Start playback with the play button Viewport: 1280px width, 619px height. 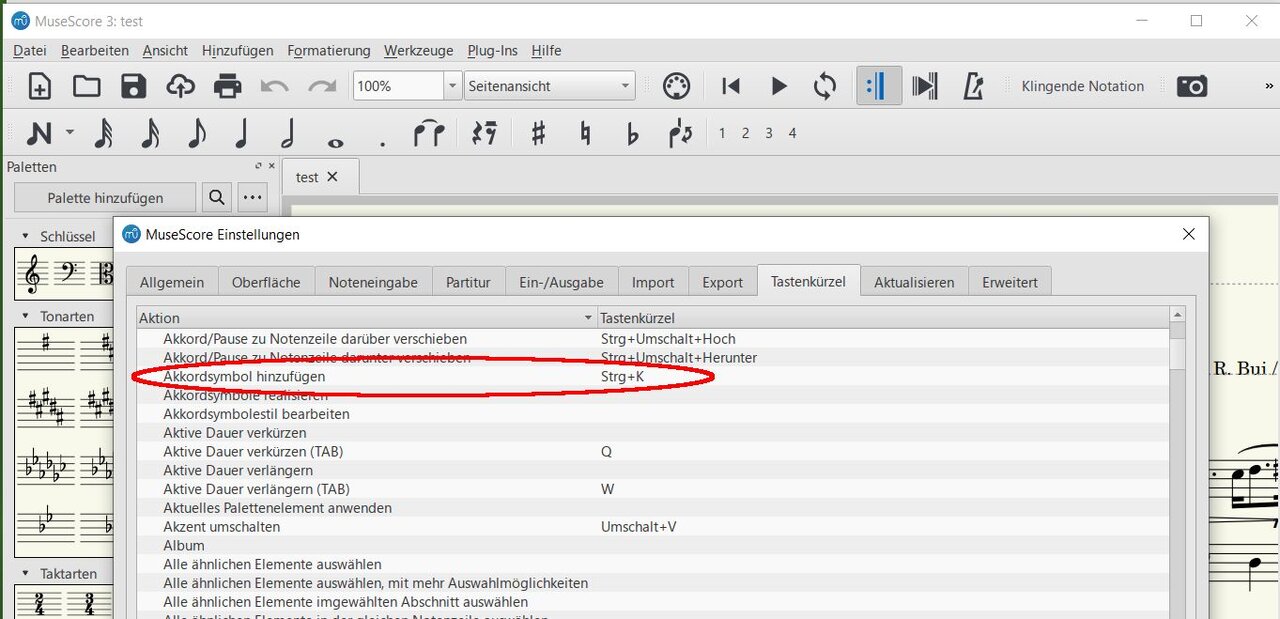click(779, 86)
